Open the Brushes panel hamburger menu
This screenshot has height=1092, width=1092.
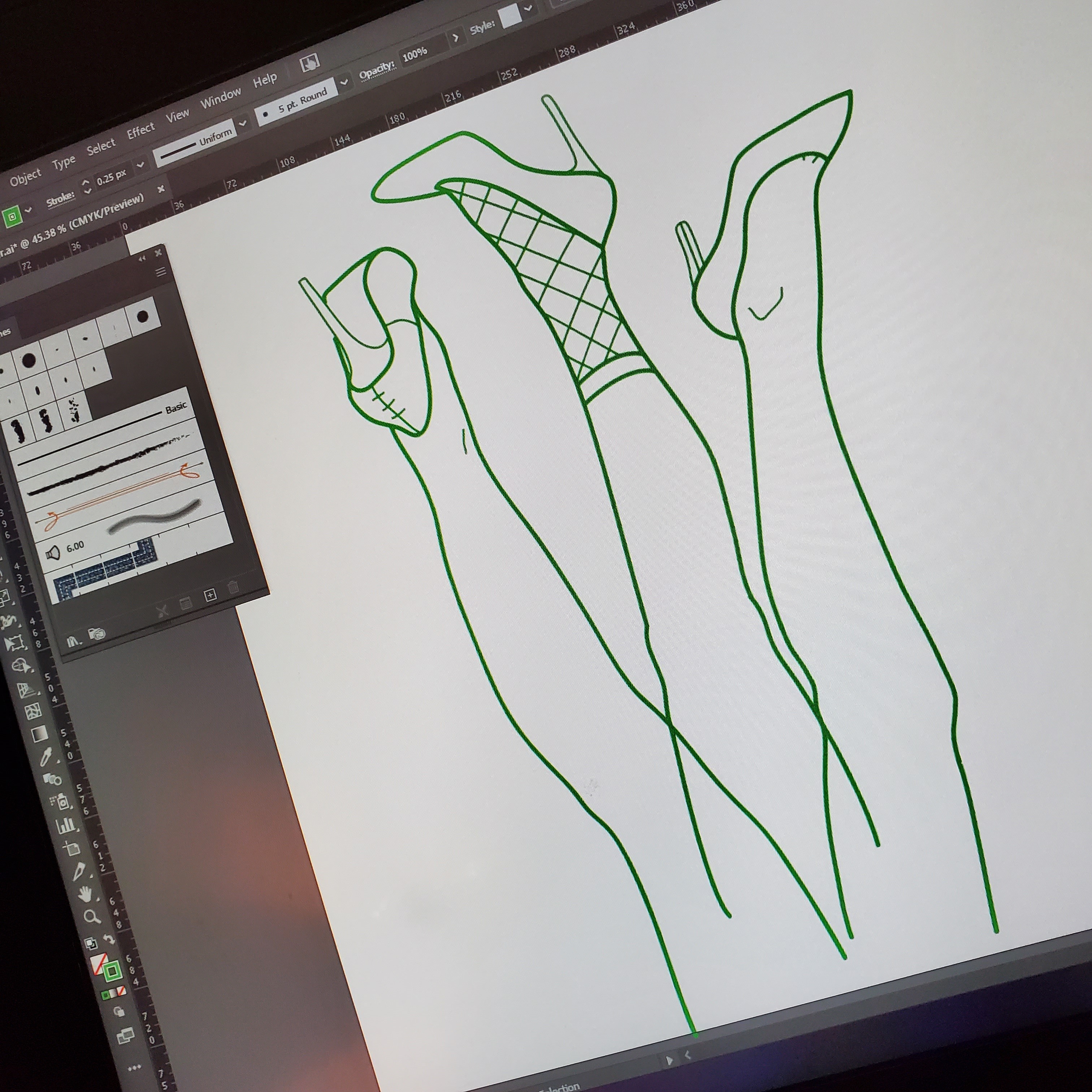(161, 272)
